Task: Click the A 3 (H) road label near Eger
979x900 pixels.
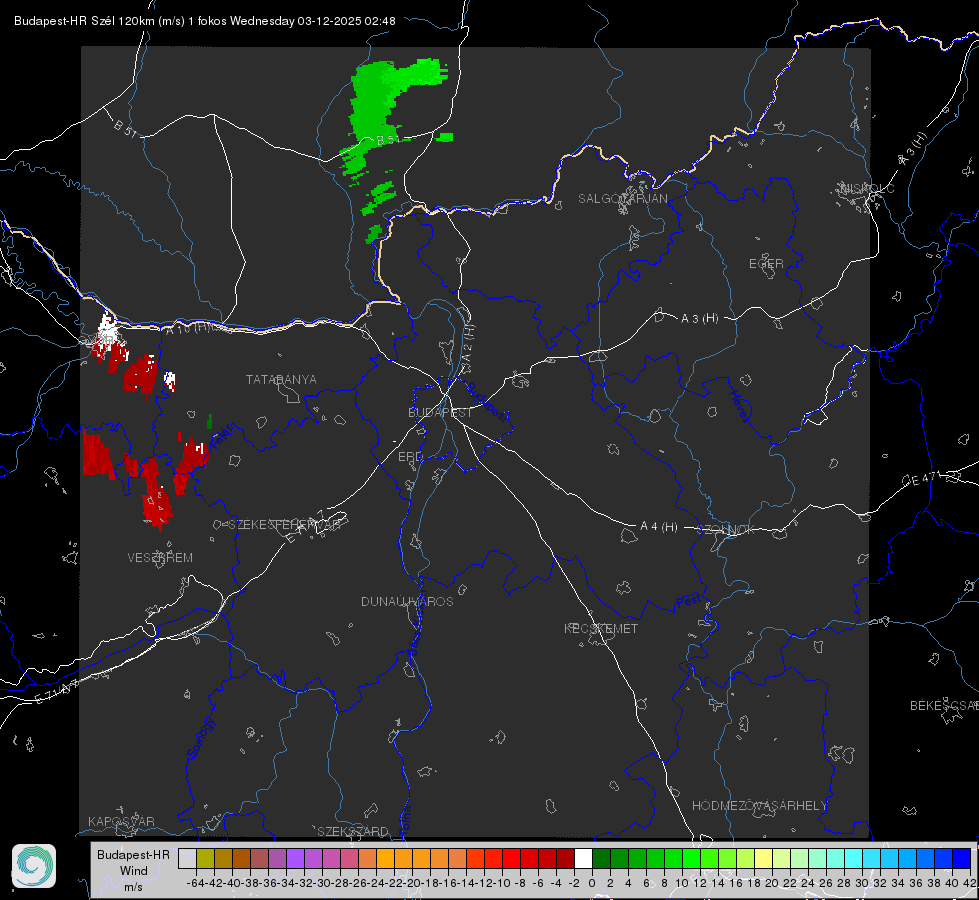Action: pyautogui.click(x=699, y=319)
